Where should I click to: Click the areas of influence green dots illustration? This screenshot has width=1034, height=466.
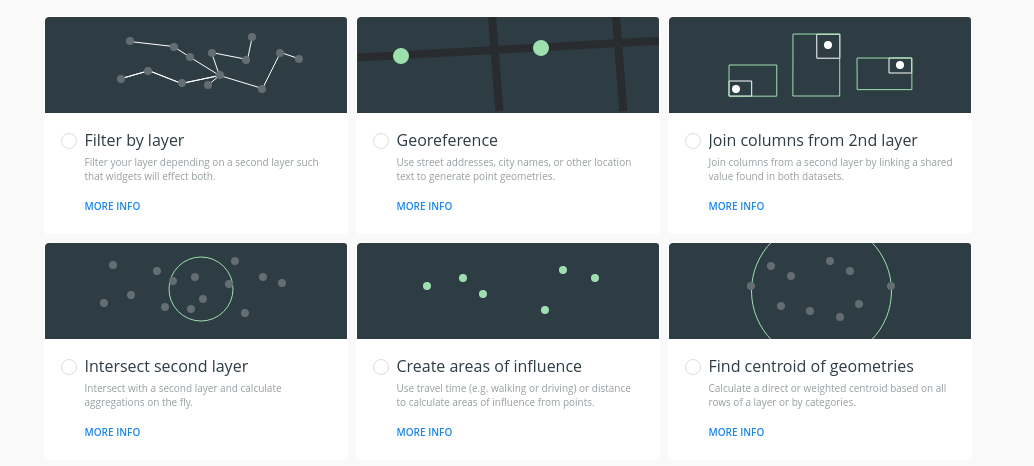(508, 291)
